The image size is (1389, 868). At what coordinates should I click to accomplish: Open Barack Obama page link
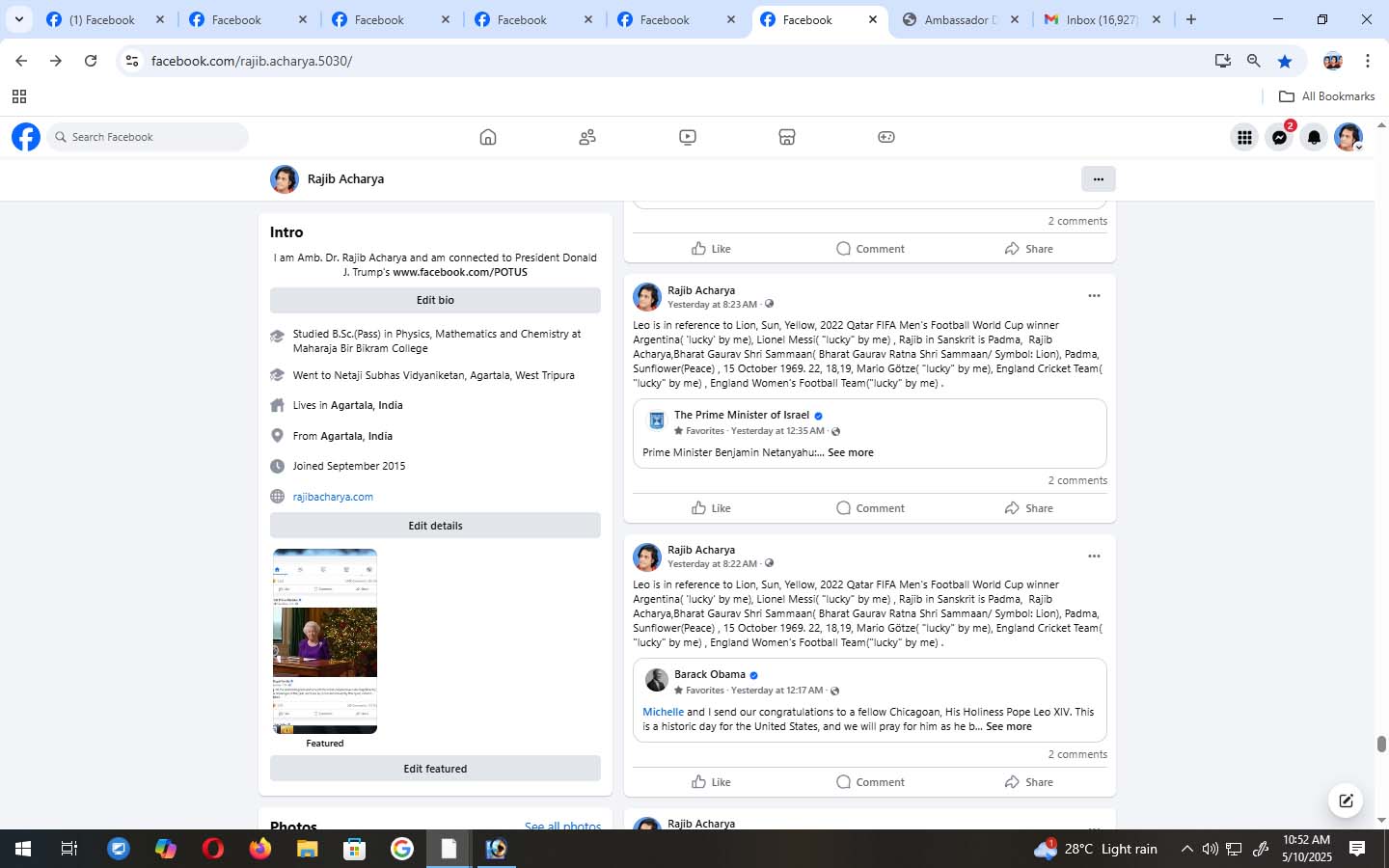(710, 674)
